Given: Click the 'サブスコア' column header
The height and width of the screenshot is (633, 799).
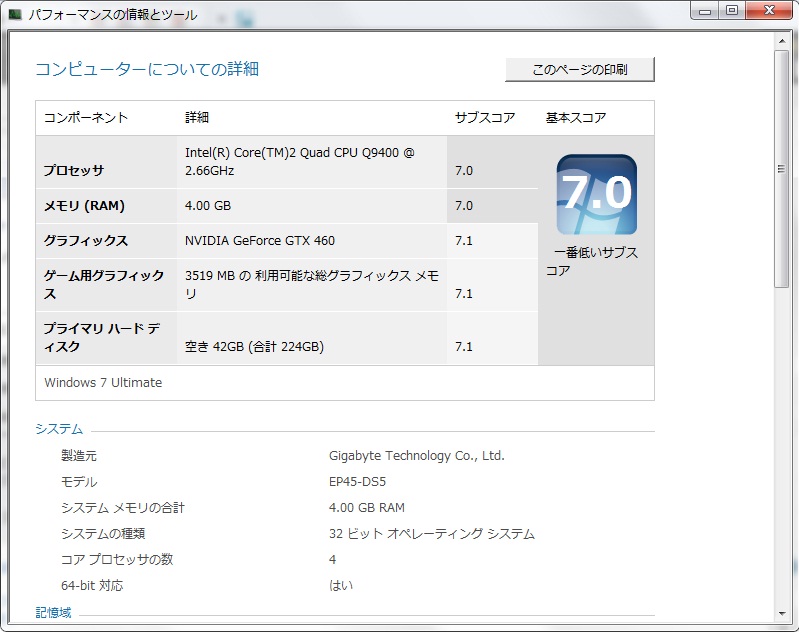Looking at the screenshot, I should click(x=485, y=118).
